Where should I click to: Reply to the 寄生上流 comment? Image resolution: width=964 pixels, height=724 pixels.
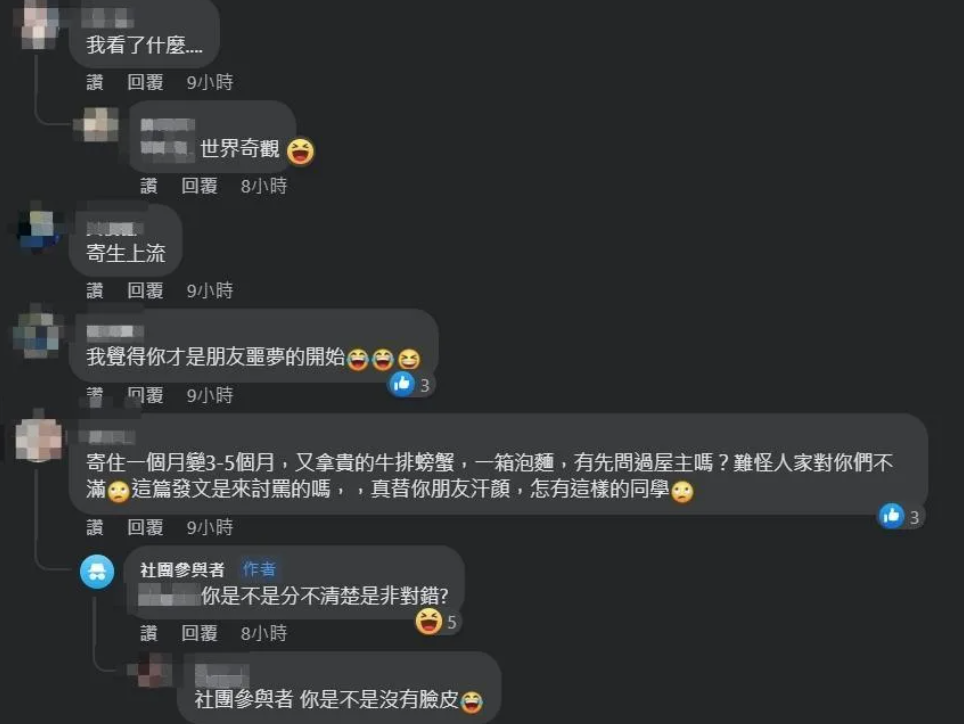(145, 290)
